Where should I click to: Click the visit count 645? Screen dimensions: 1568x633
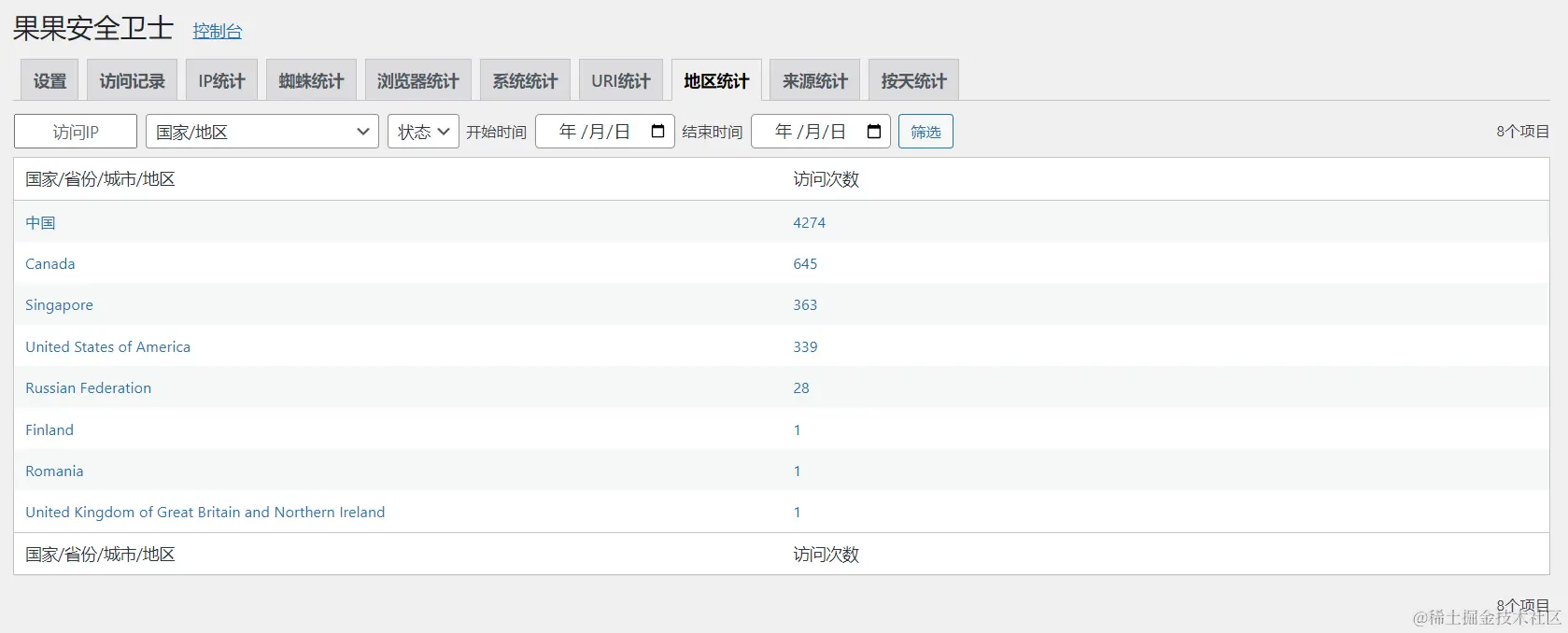(x=805, y=264)
